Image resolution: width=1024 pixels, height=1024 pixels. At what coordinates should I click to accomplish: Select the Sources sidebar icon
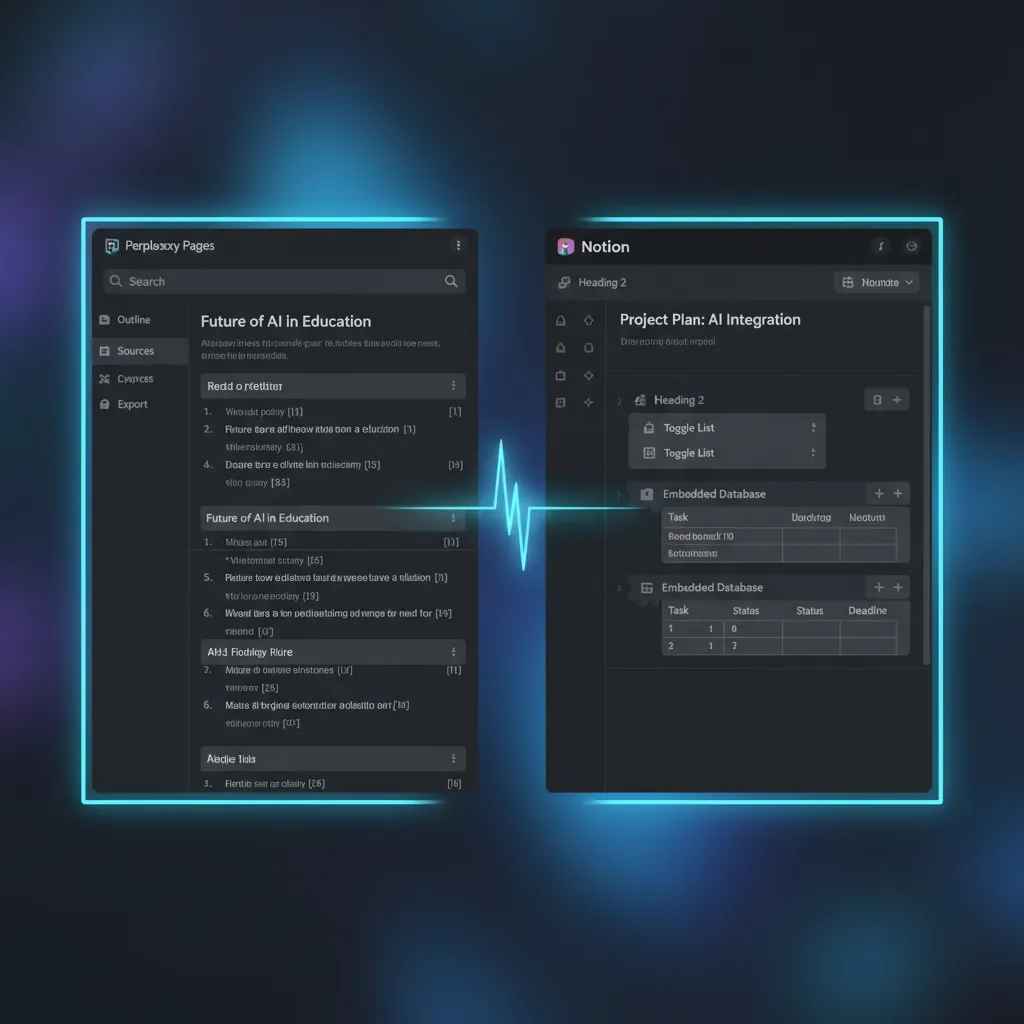coord(106,350)
